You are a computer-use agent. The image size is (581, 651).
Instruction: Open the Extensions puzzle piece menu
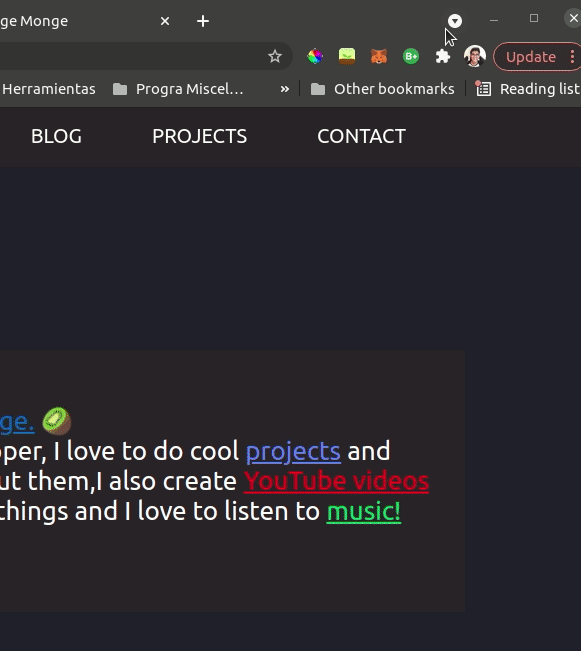443,56
